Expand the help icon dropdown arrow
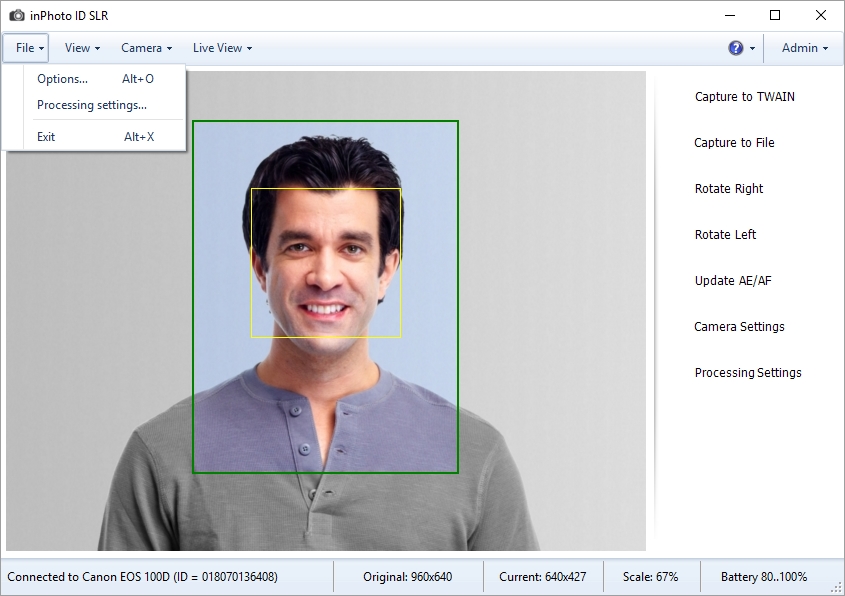This screenshot has width=845, height=596. pyautogui.click(x=752, y=48)
